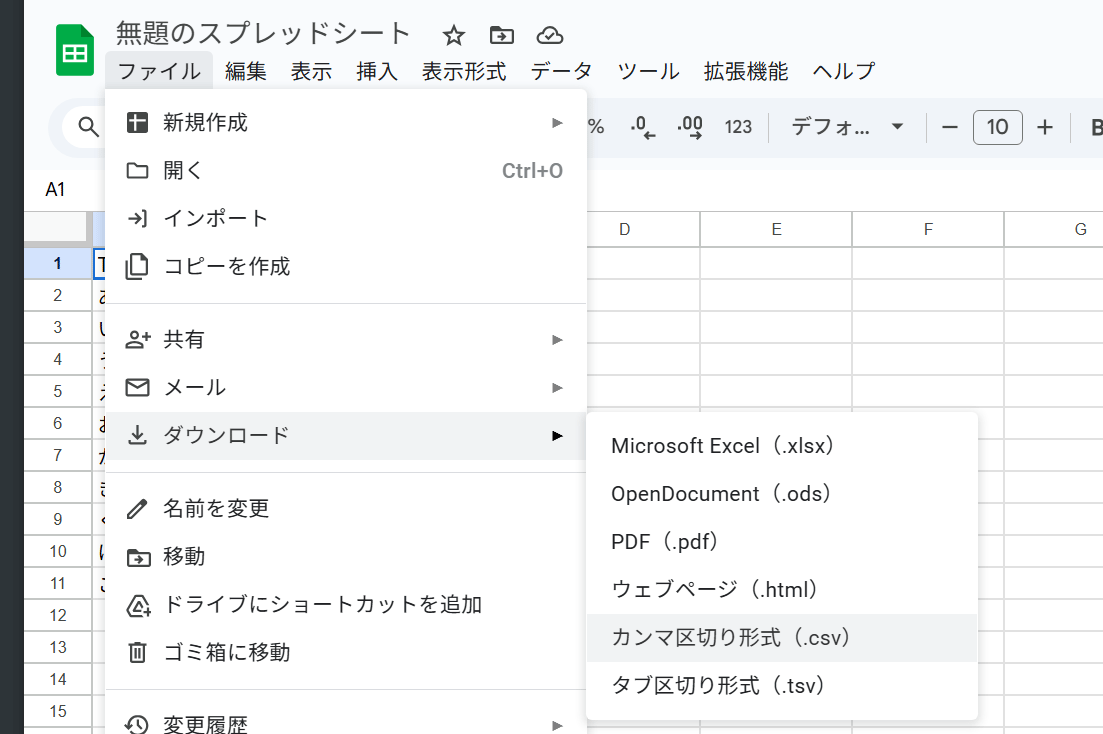Download as タブ区切り形式 (.tsv)
Image resolution: width=1103 pixels, height=734 pixels.
pyautogui.click(x=782, y=685)
